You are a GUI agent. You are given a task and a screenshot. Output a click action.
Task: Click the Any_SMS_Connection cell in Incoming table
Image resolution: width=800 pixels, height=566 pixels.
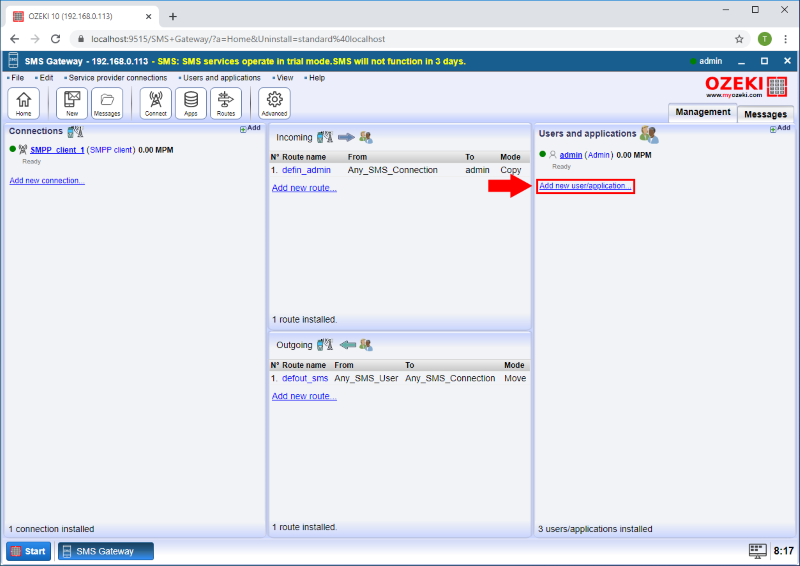[x=392, y=170]
